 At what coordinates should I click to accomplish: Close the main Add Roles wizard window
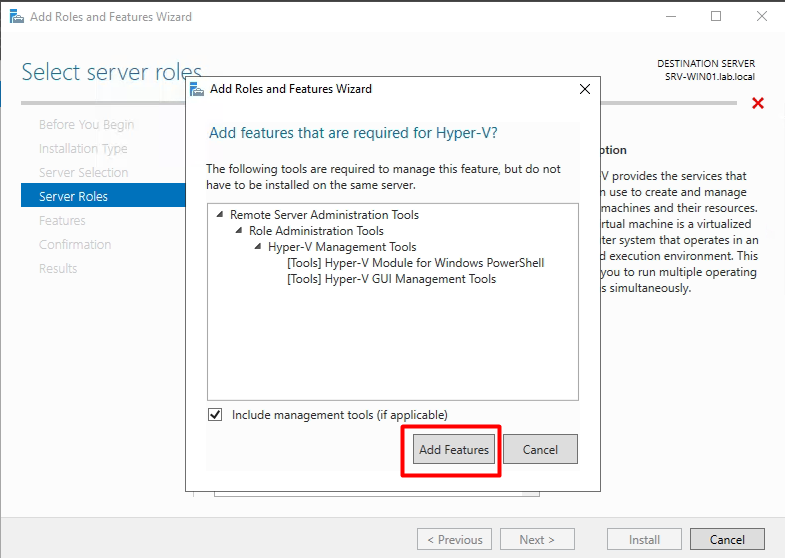click(x=761, y=17)
